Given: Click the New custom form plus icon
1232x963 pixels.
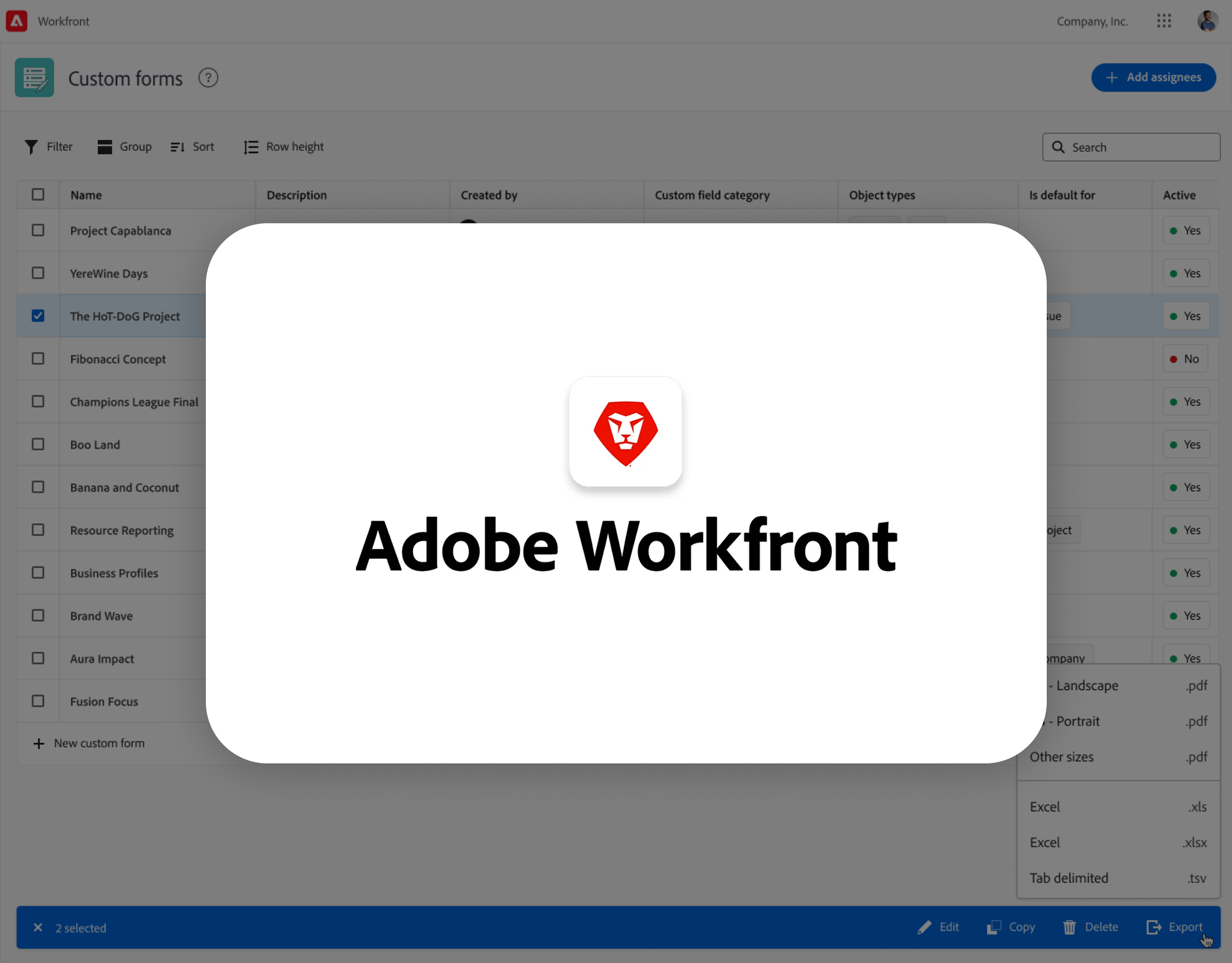Looking at the screenshot, I should 39,744.
